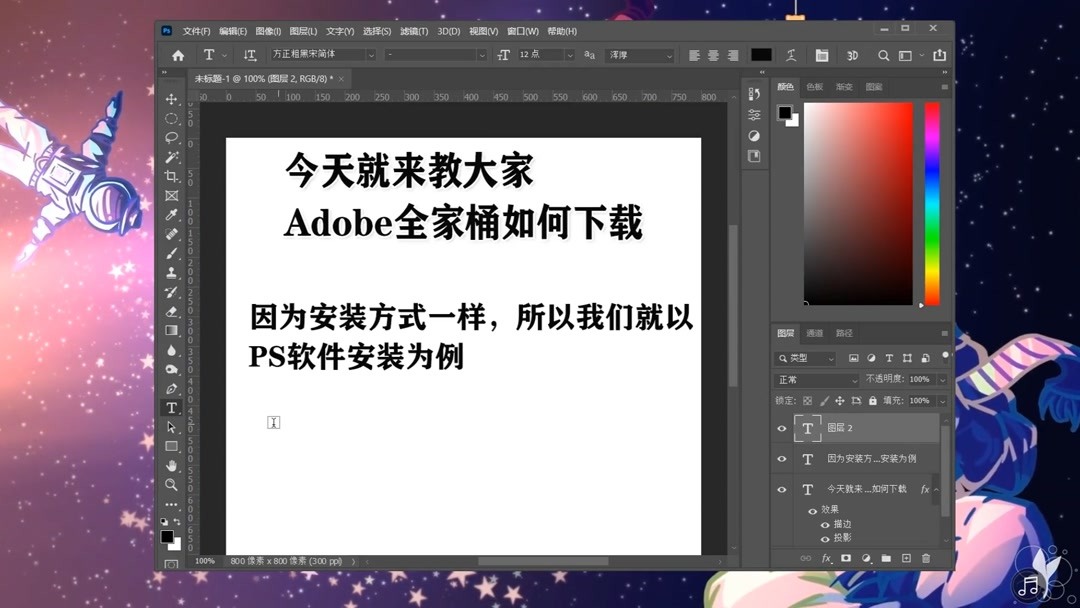Collapse the layer effects list for 今天就来 layer
This screenshot has height=608, width=1080.
click(x=935, y=490)
